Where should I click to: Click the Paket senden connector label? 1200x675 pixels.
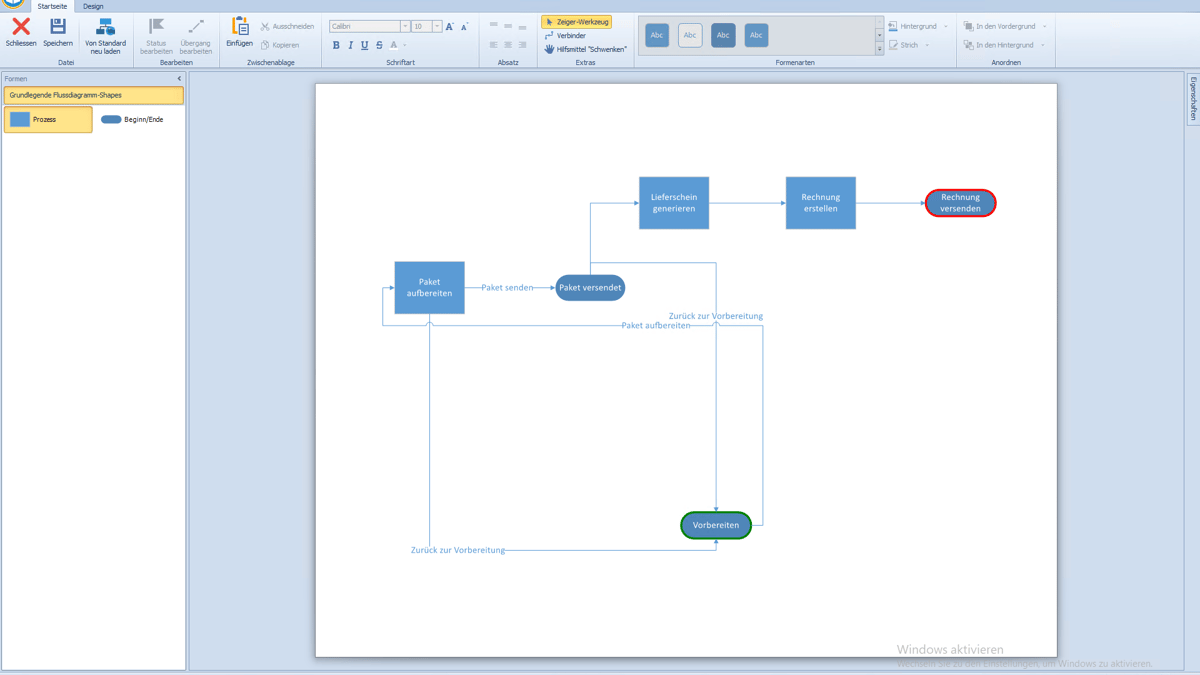coord(507,288)
